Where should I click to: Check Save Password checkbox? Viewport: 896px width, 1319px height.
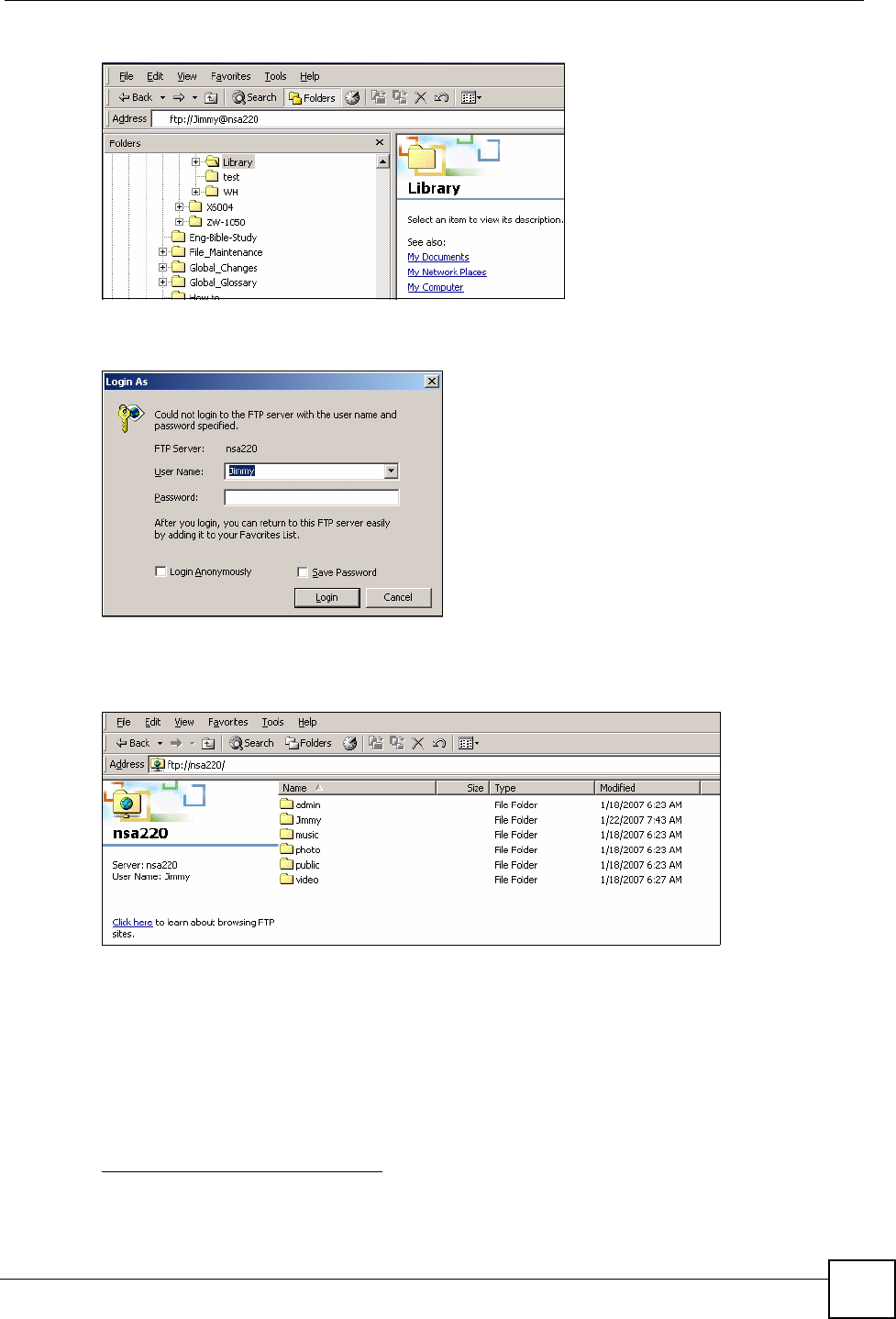[303, 572]
